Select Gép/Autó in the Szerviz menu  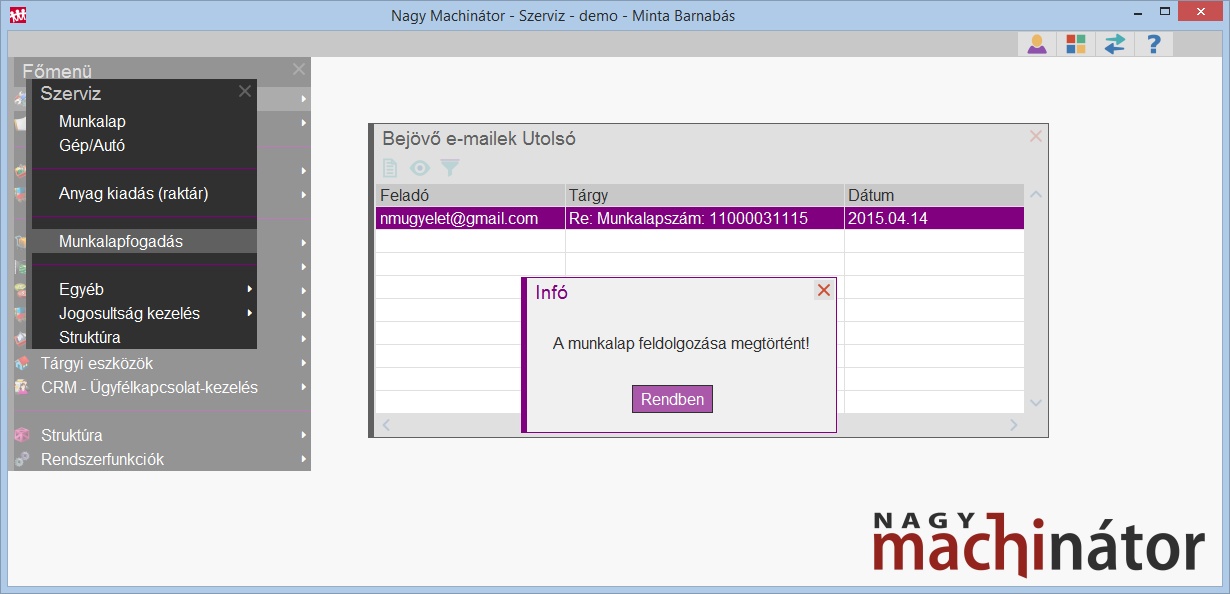(x=92, y=145)
